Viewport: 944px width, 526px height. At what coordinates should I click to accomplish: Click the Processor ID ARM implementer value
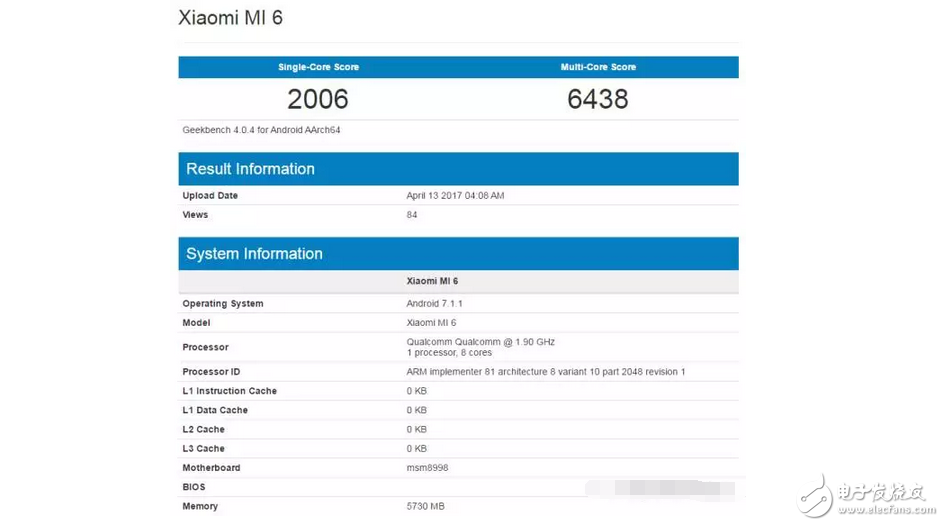coord(545,372)
